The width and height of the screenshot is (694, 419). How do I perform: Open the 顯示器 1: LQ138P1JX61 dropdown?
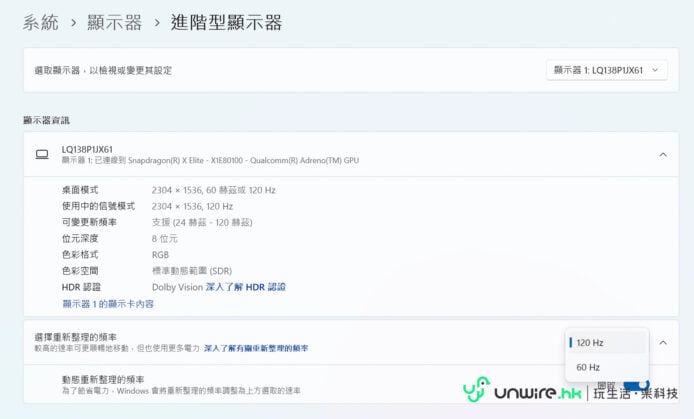(607, 70)
